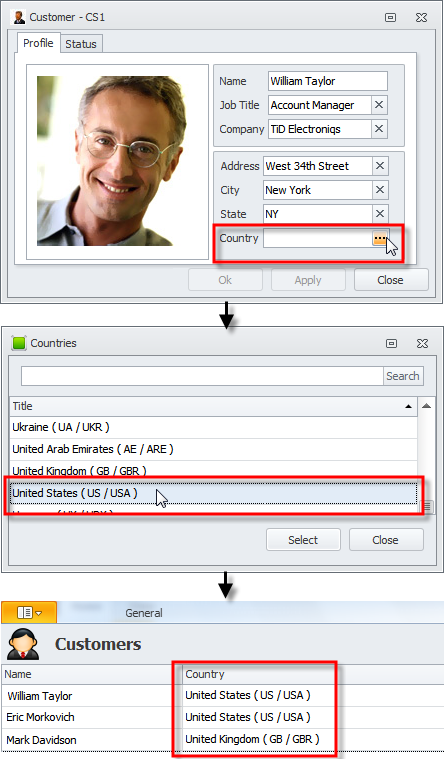Maximize the Countries window
The width and height of the screenshot is (444, 759).
pos(391,343)
